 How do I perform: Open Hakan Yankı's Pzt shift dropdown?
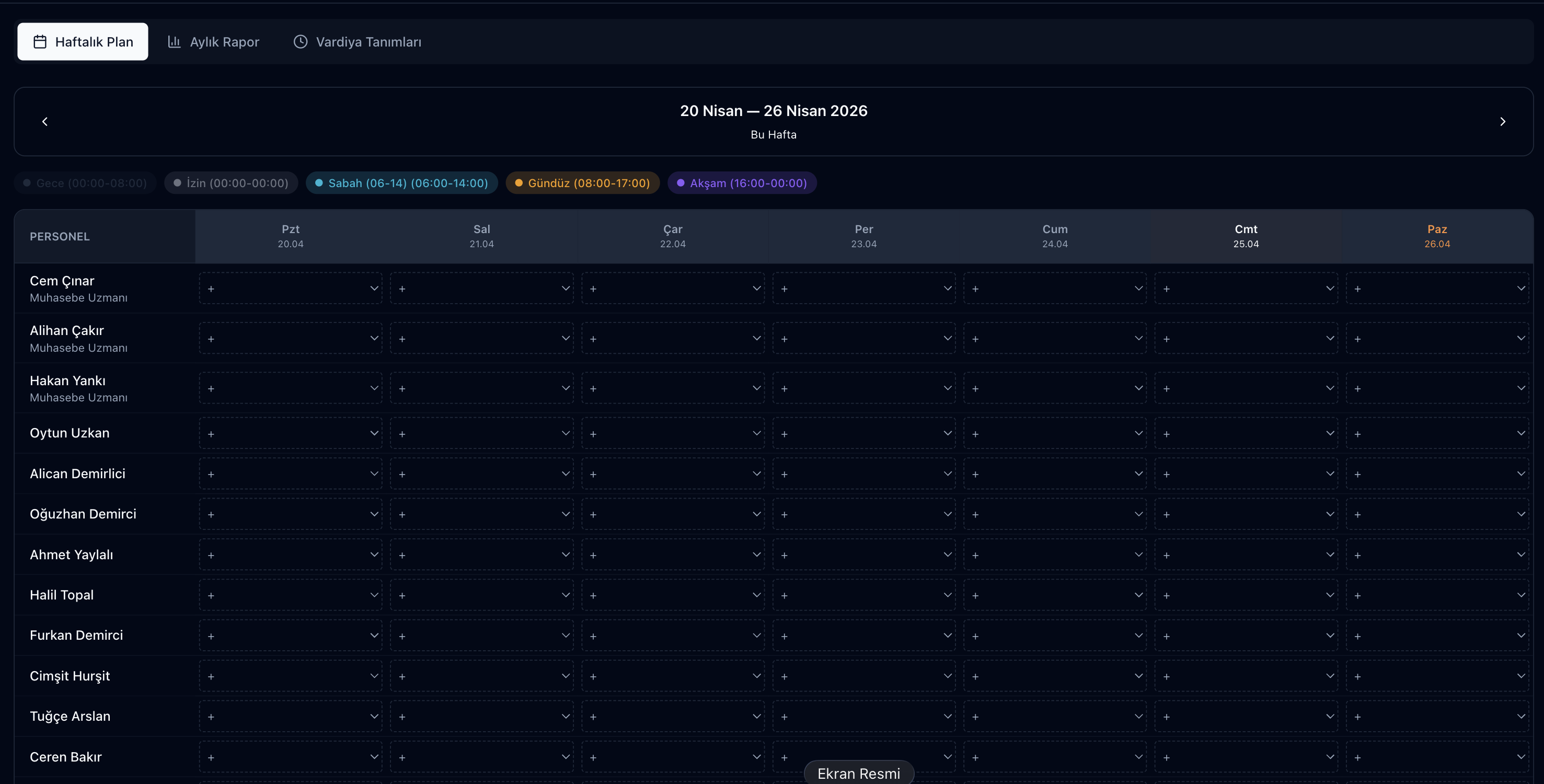[x=291, y=388]
